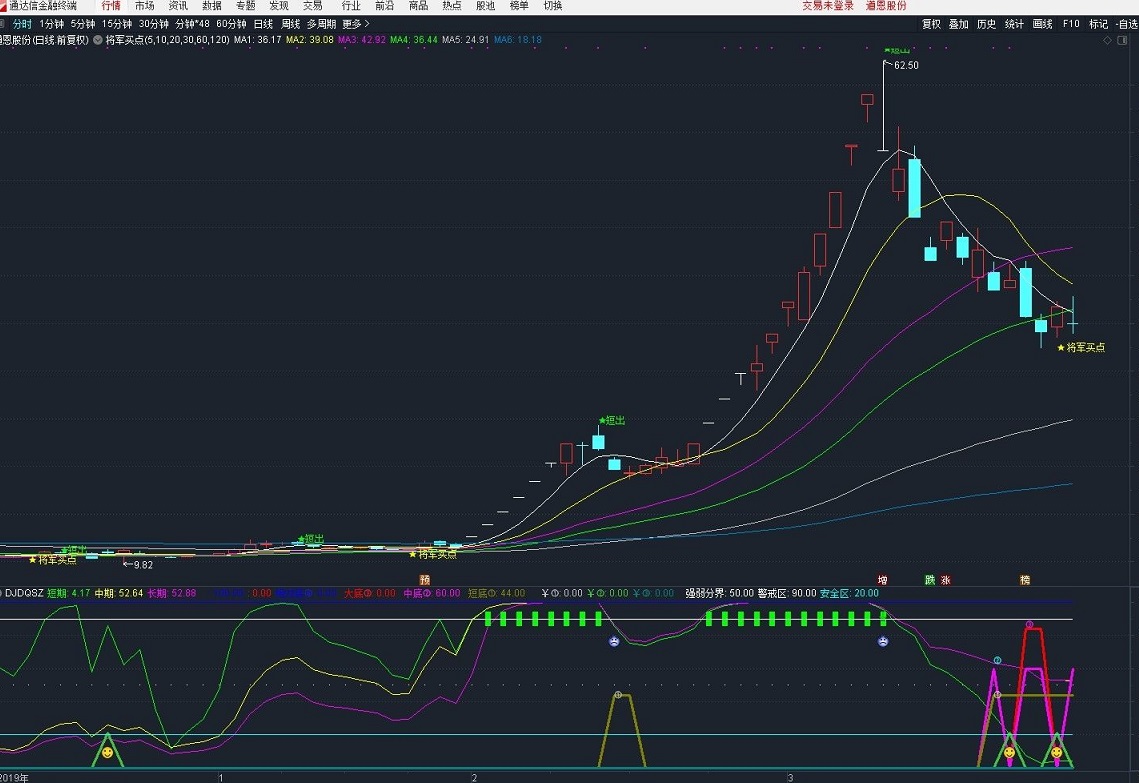The height and width of the screenshot is (783, 1139).
Task: Click the red '增' event marker
Action: click(882, 580)
